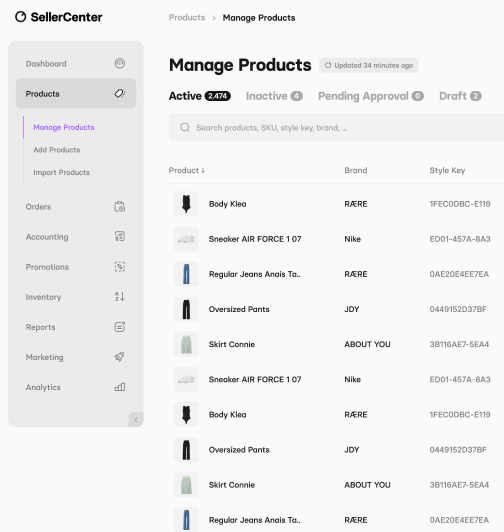Screen dimensions: 504x532
Task: Open Orders via its clipboard icon
Action: 119,206
